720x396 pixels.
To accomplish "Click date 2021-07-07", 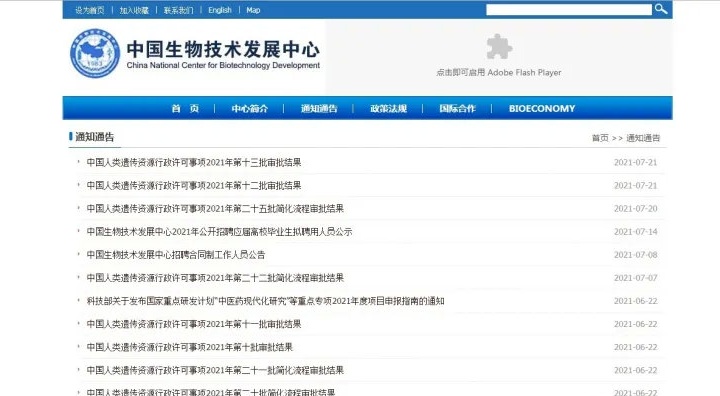I will [x=636, y=277].
